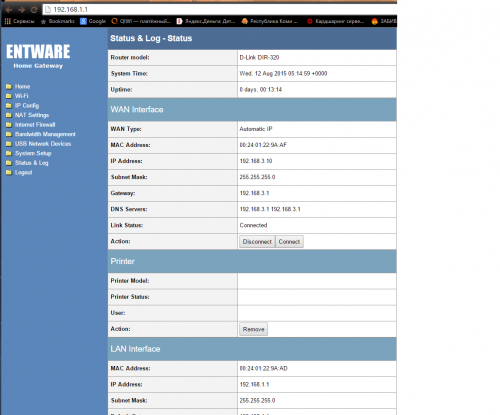Image resolution: width=500 pixels, height=415 pixels.
Task: Open the Status & Log sidebar link
Action: (32, 163)
